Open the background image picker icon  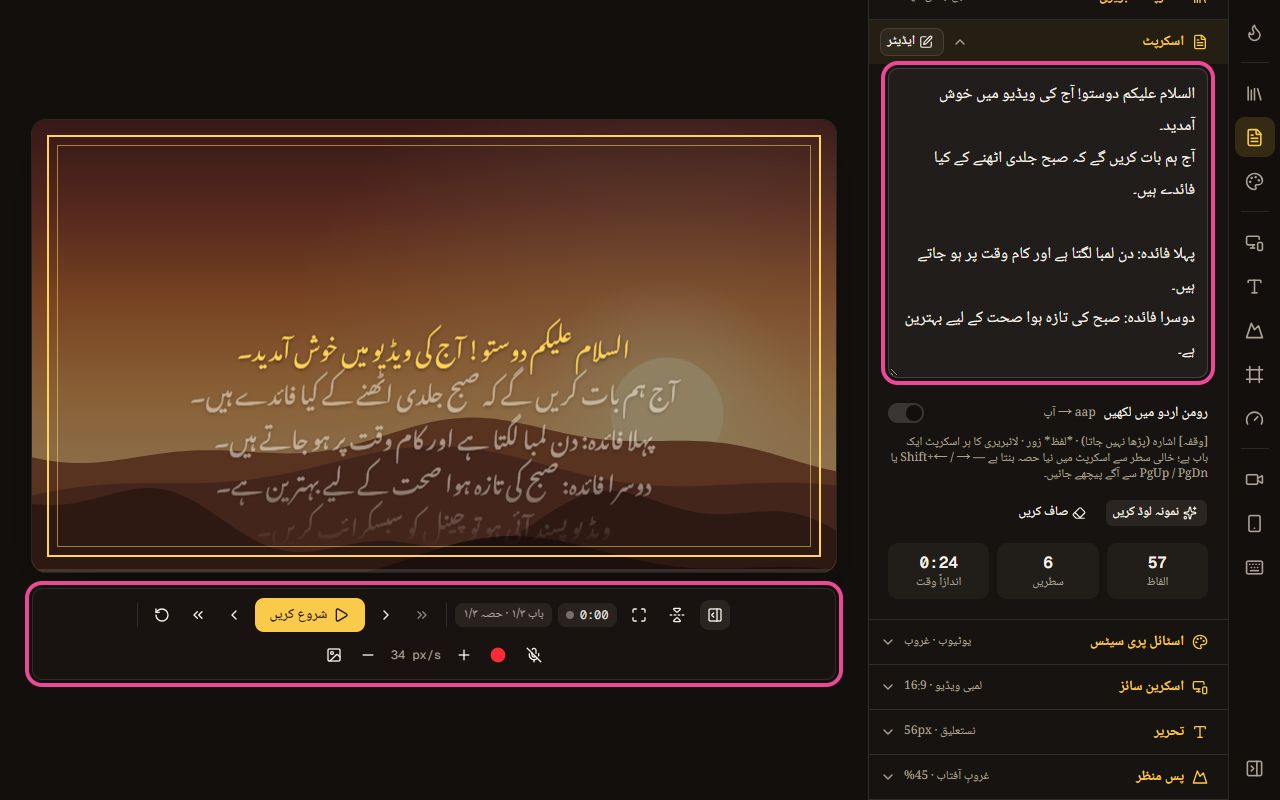coord(334,655)
